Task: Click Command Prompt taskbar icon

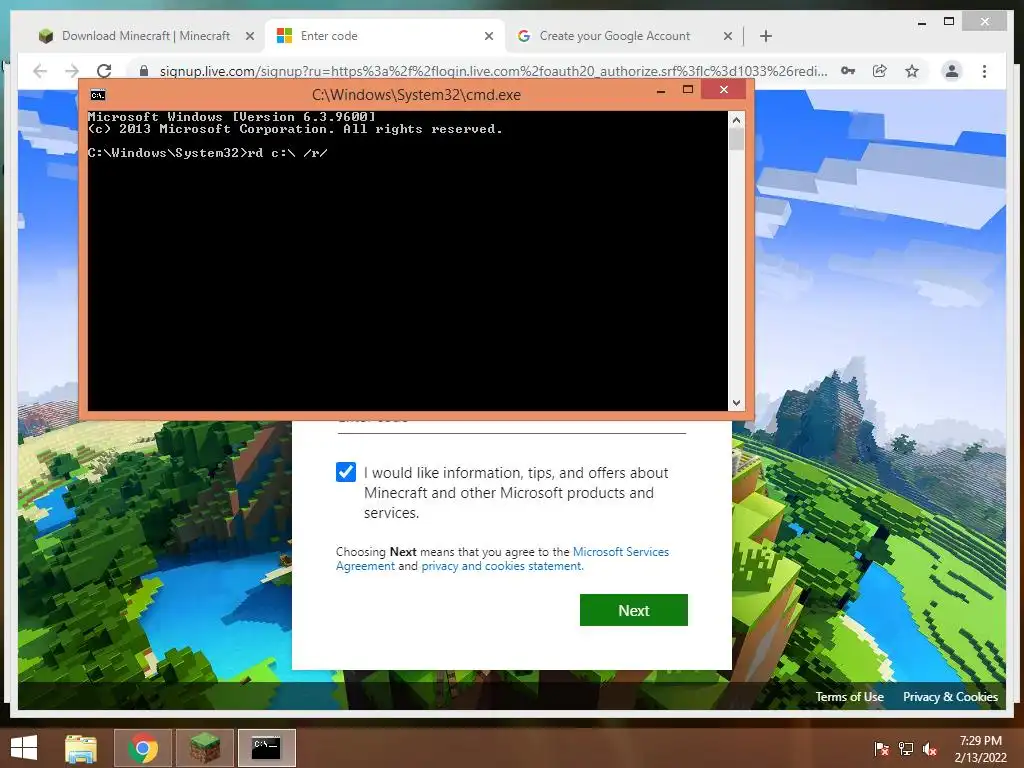Action: [266, 748]
